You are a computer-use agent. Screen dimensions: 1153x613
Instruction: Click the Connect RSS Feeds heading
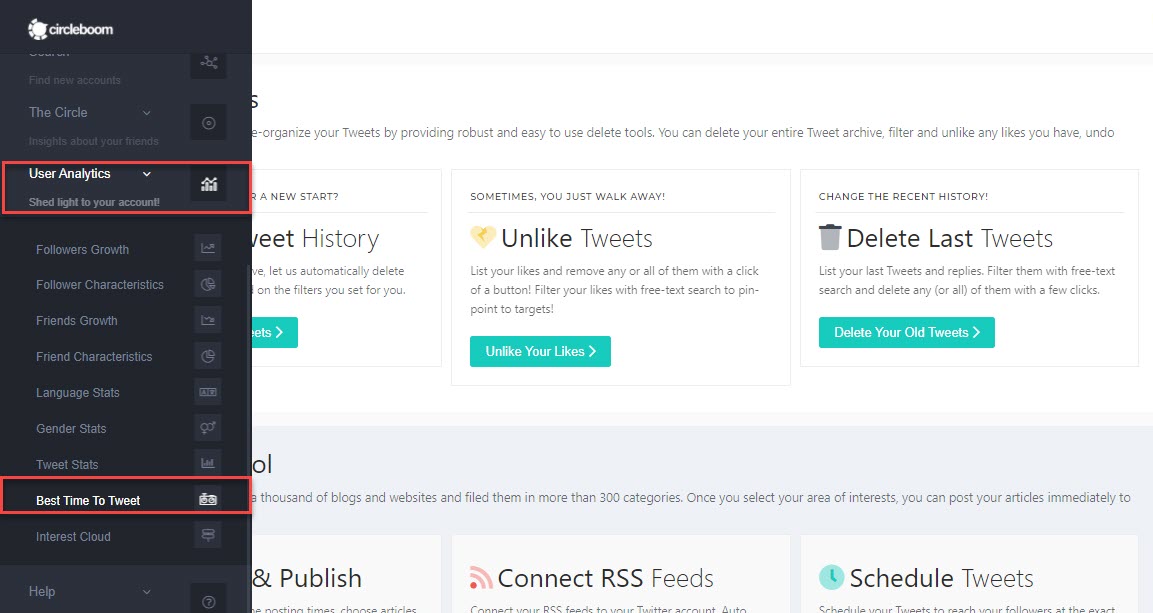click(x=606, y=578)
